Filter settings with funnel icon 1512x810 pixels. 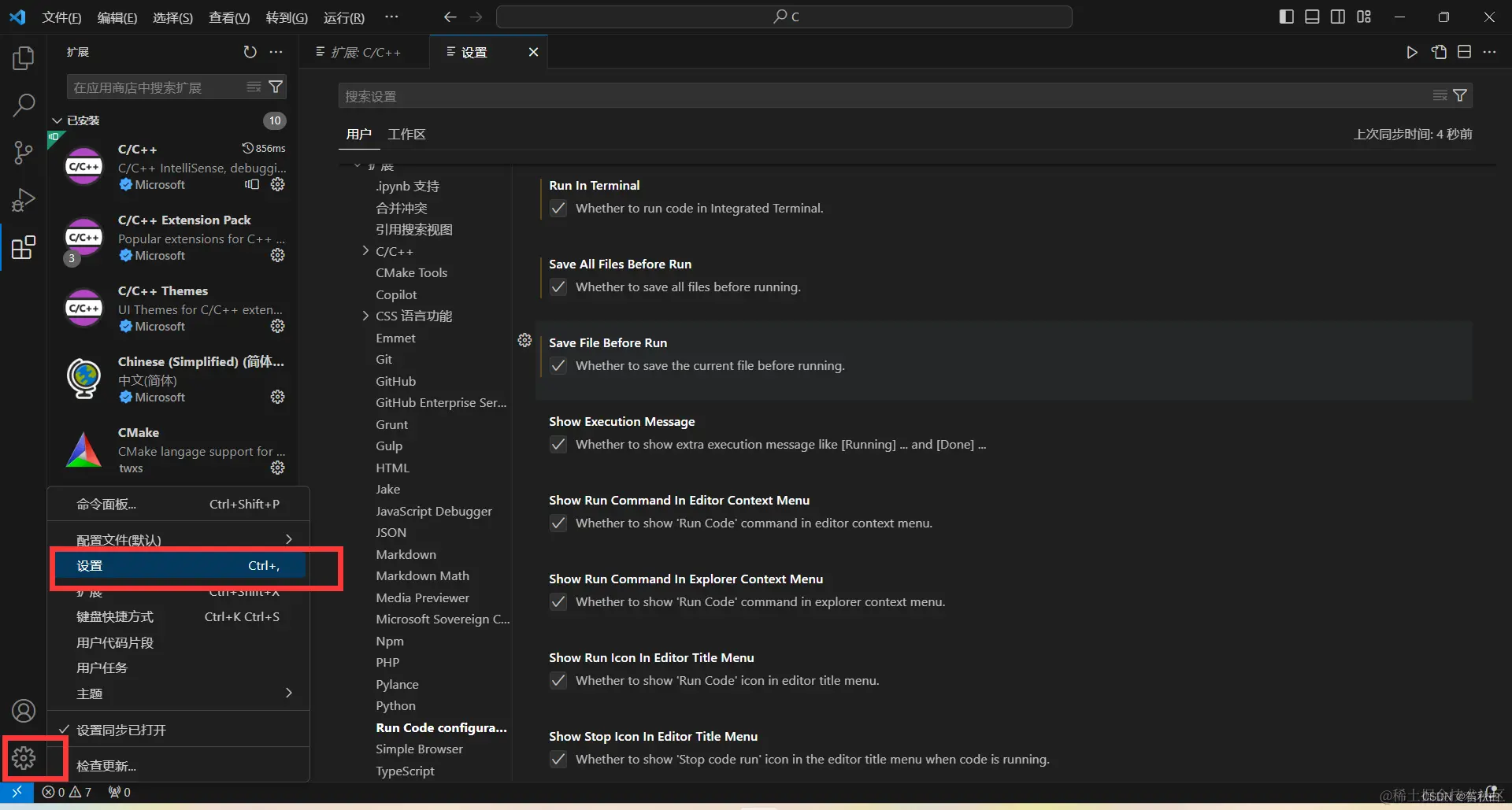(x=1460, y=95)
